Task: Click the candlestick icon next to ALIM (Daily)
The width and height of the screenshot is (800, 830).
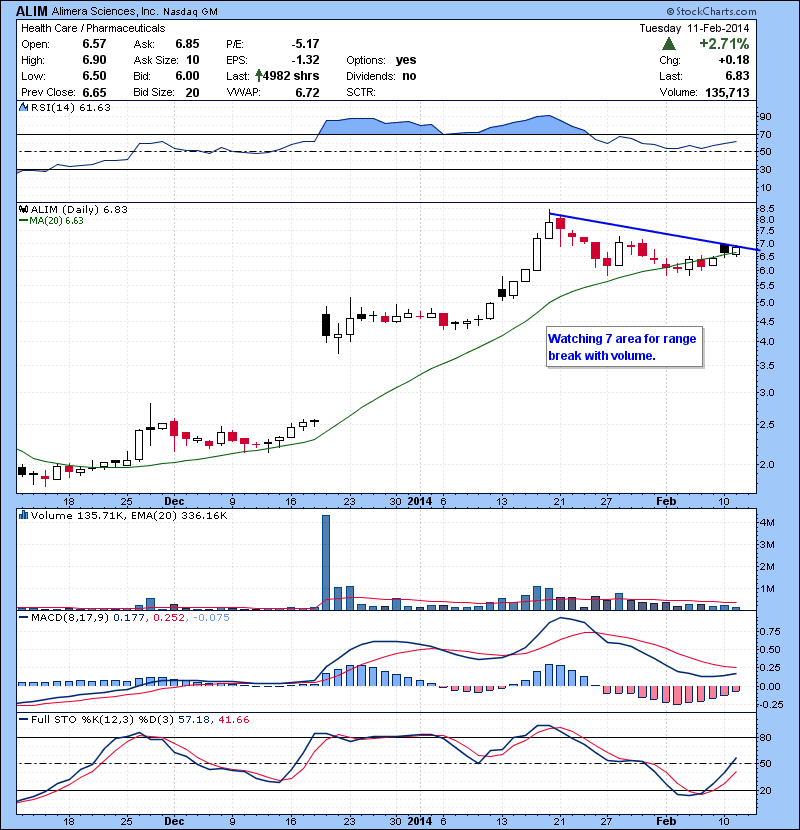Action: pyautogui.click(x=23, y=209)
